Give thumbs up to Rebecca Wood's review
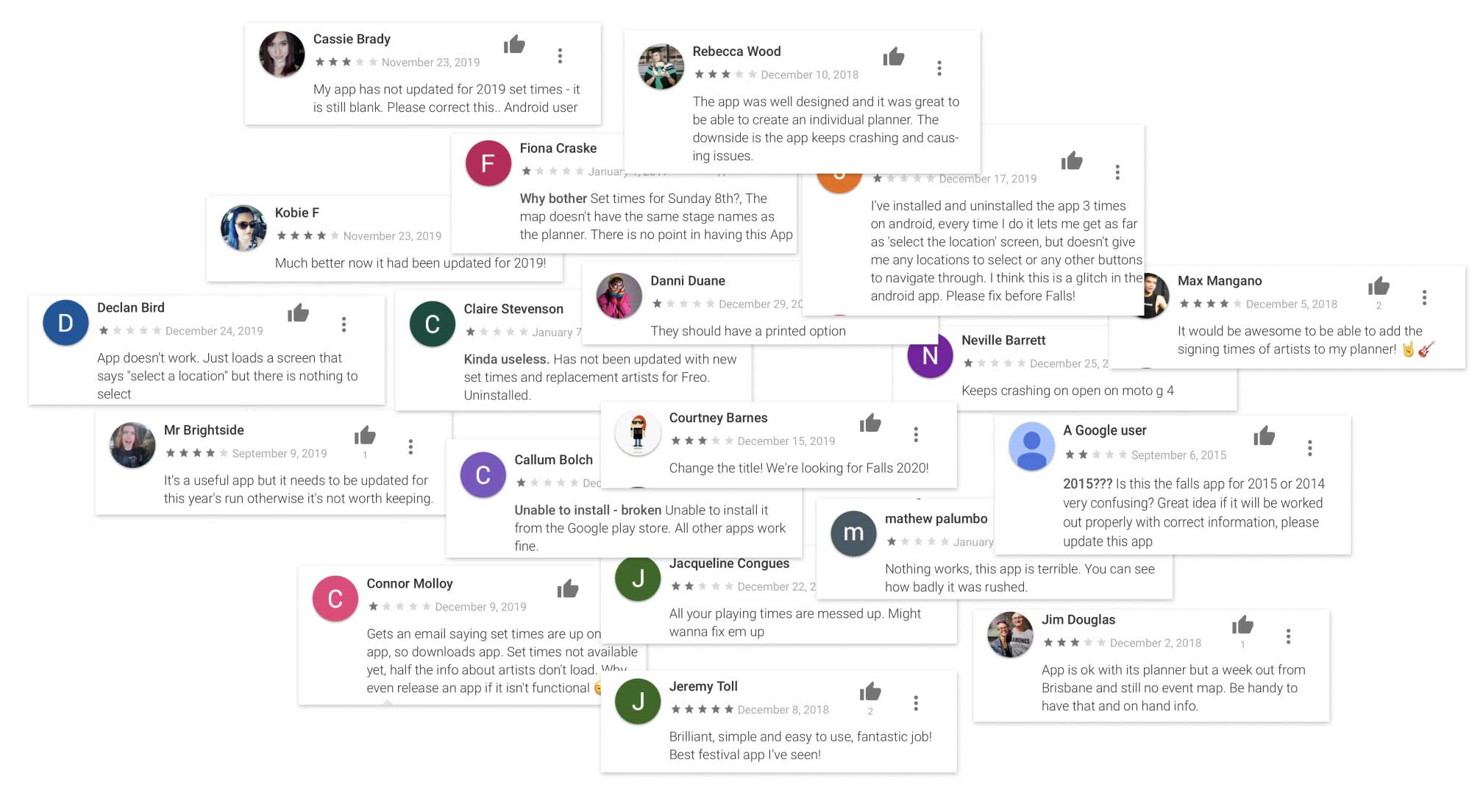1483x812 pixels. click(x=894, y=57)
